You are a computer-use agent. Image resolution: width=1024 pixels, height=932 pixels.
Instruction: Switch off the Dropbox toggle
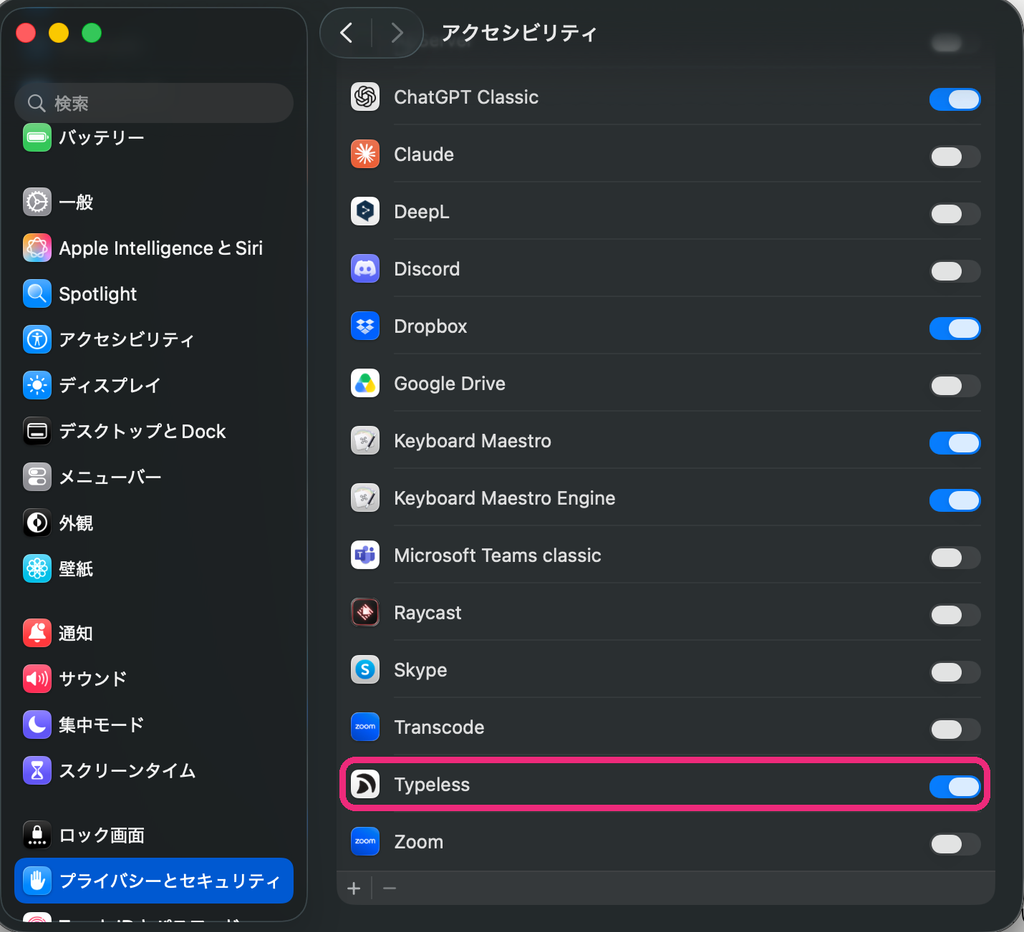[x=955, y=329]
